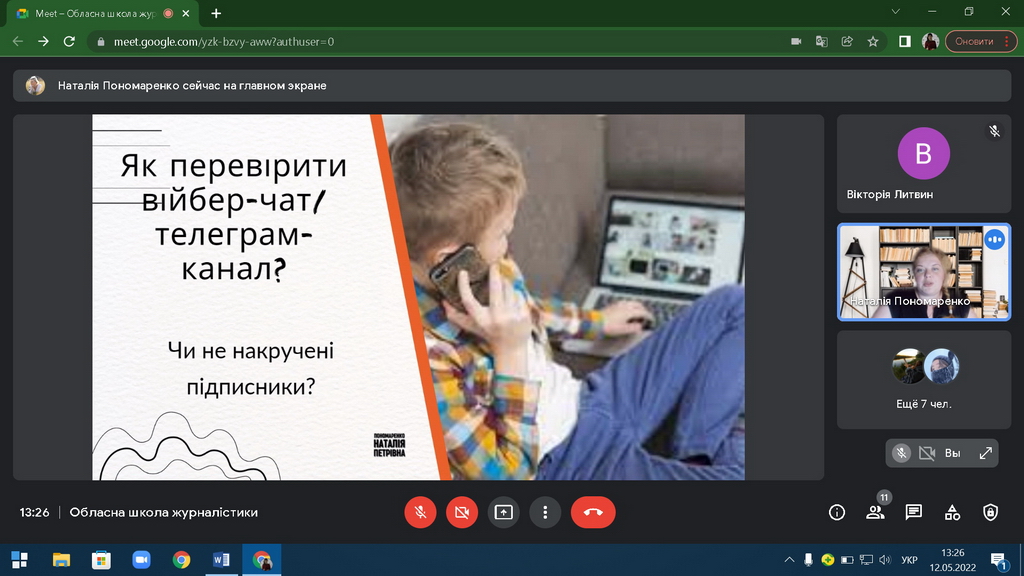
Task: Open the Activities shapes icon
Action: [952, 512]
